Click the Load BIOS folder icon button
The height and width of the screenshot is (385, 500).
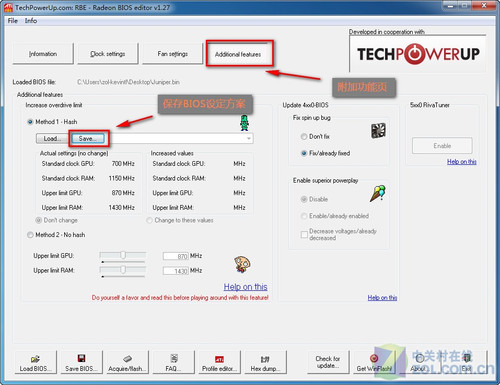[x=36, y=362]
